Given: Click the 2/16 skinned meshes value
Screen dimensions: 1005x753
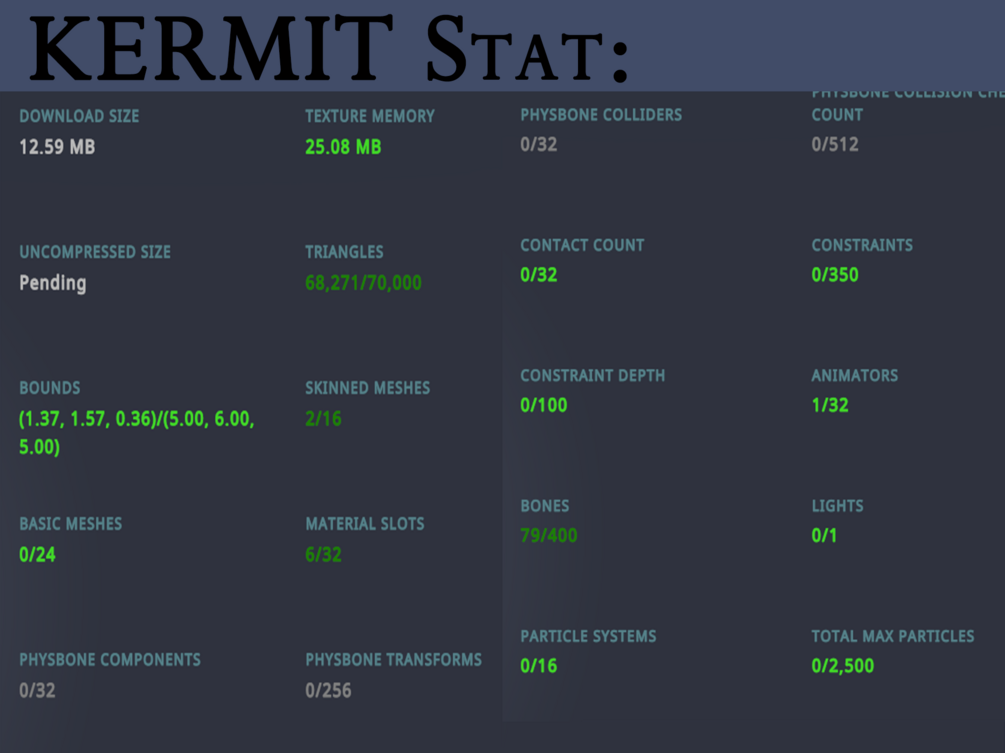Looking at the screenshot, I should click(x=323, y=418).
